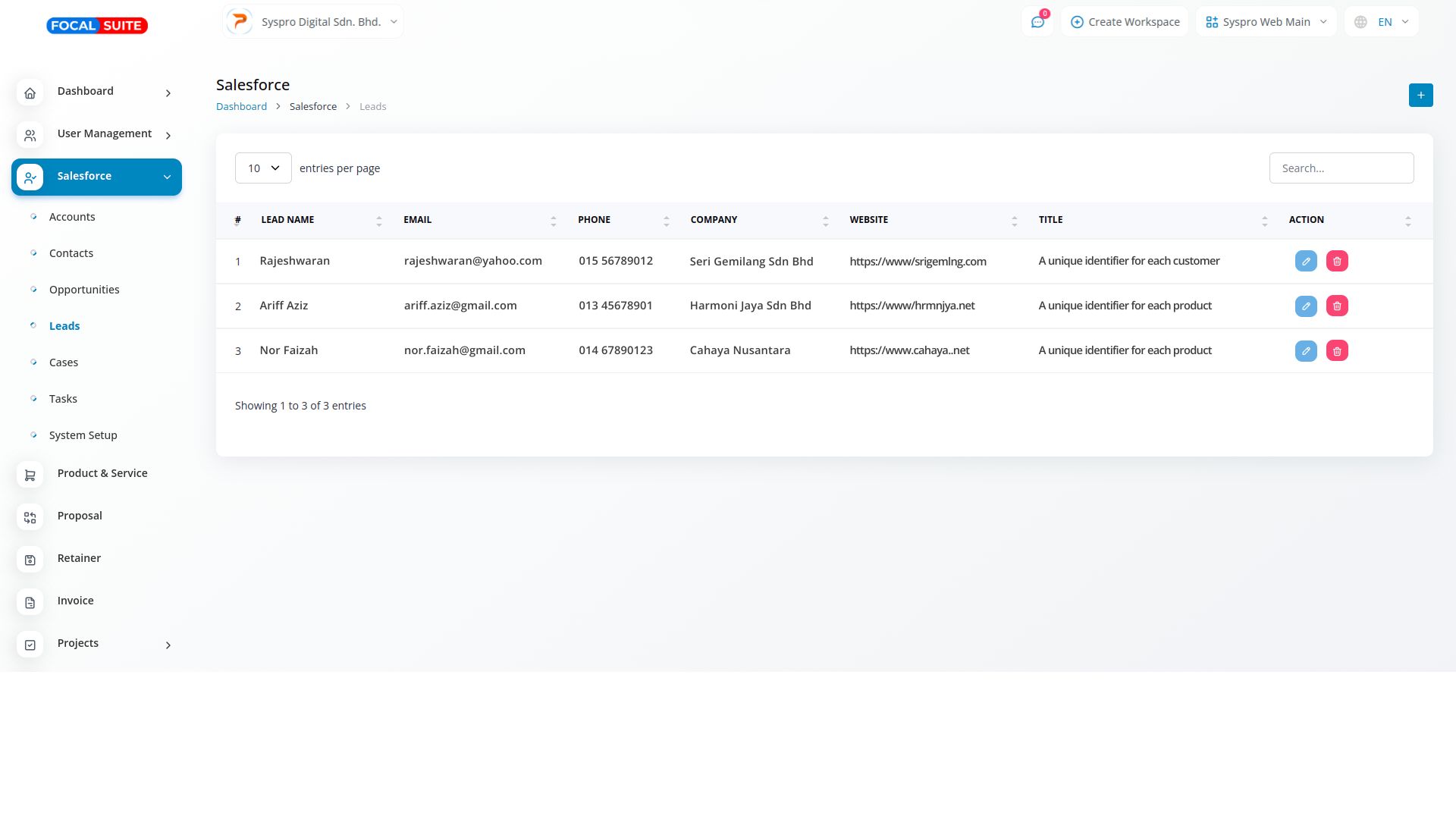The image size is (1456, 819).
Task: Click the blue plus add-lead button
Action: (1420, 95)
